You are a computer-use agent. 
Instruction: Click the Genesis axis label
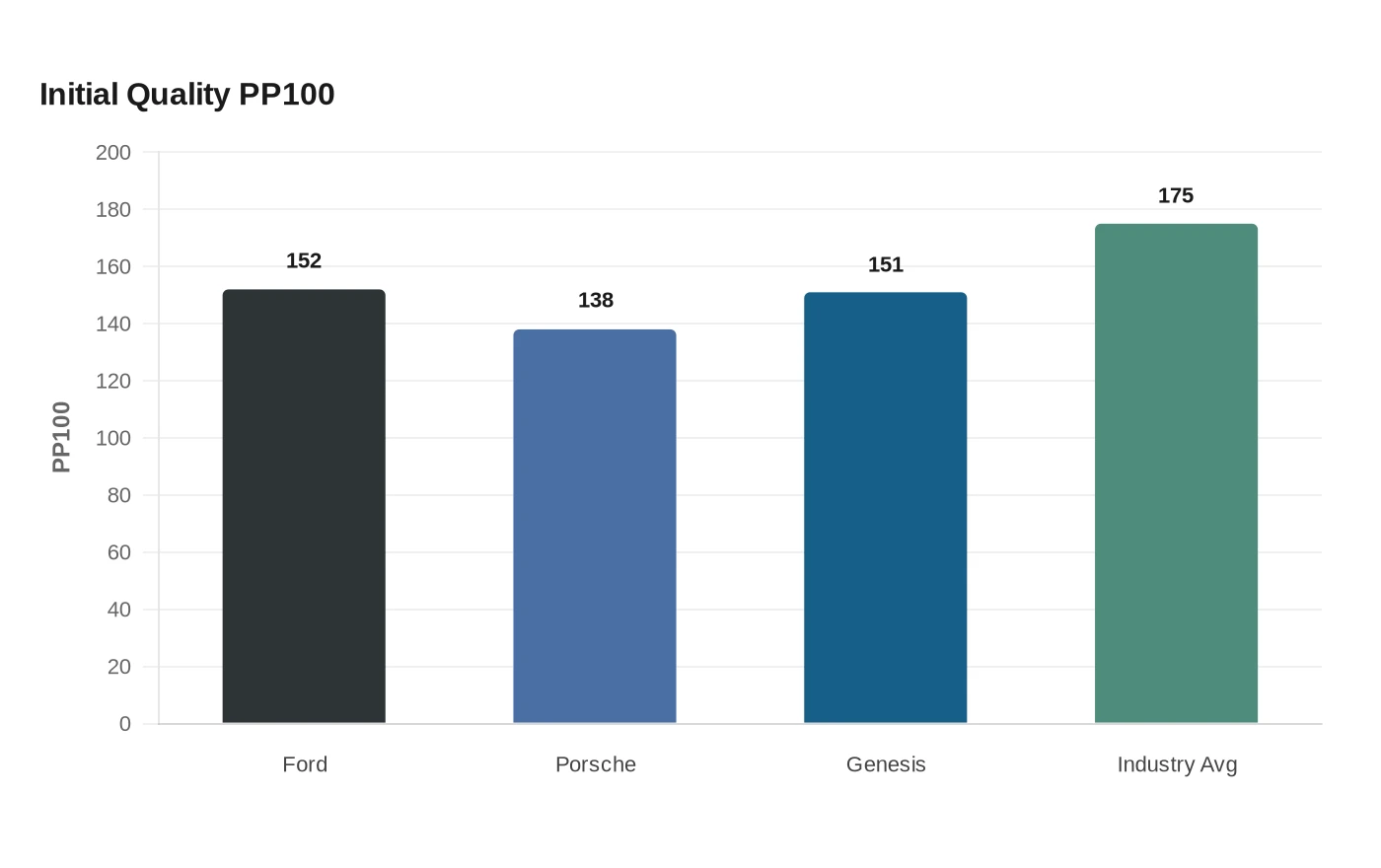tap(886, 764)
